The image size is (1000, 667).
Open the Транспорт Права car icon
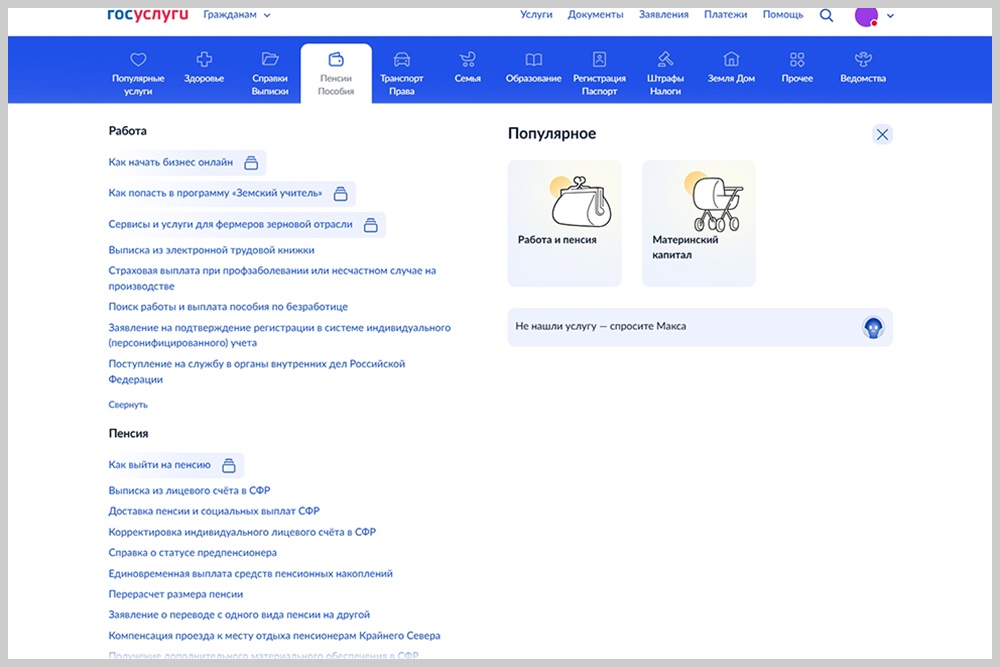tap(402, 74)
